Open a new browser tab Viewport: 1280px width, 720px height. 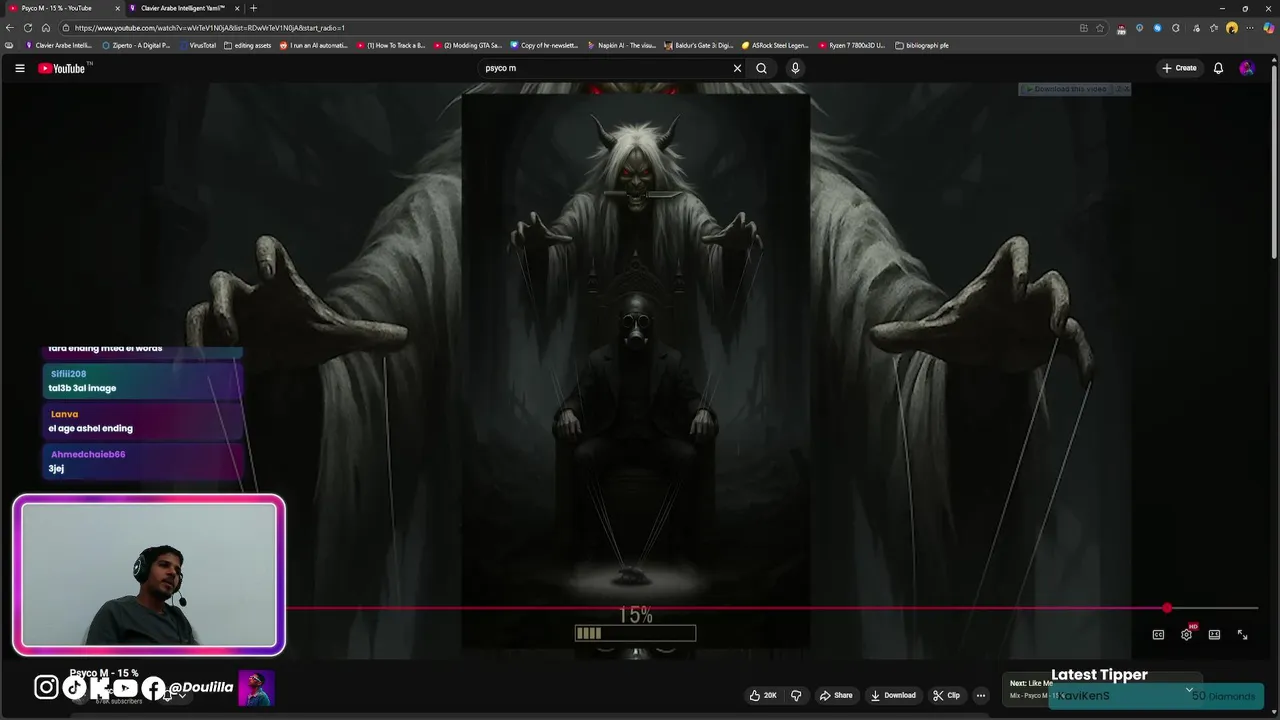pyautogui.click(x=253, y=8)
